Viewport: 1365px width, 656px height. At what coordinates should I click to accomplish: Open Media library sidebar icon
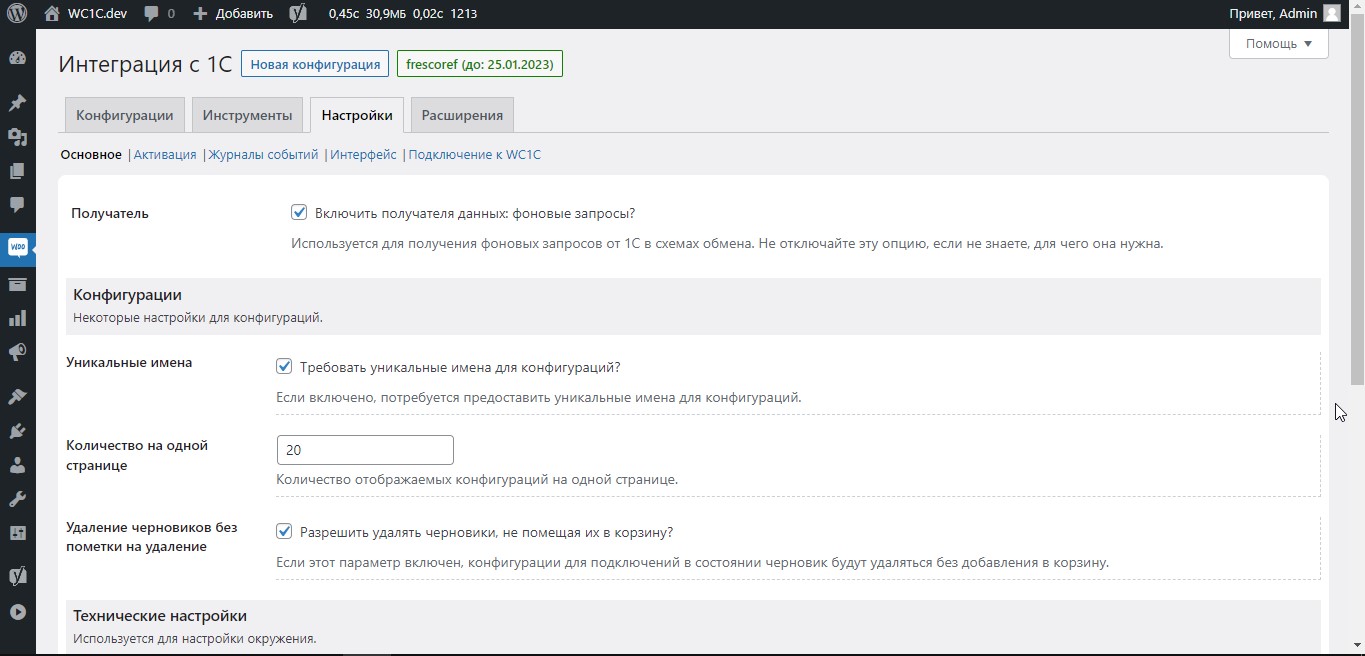[x=17, y=137]
